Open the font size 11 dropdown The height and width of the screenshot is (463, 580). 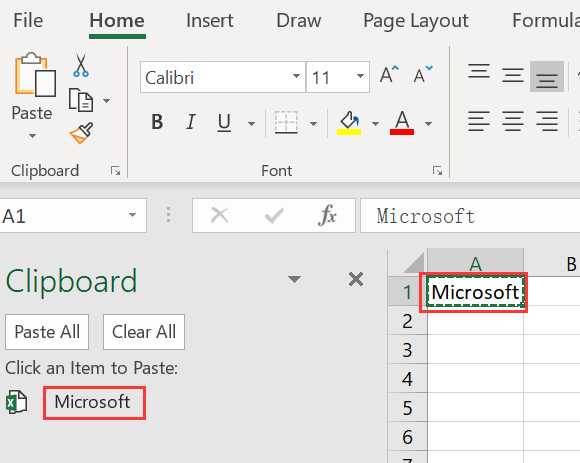pyautogui.click(x=360, y=77)
